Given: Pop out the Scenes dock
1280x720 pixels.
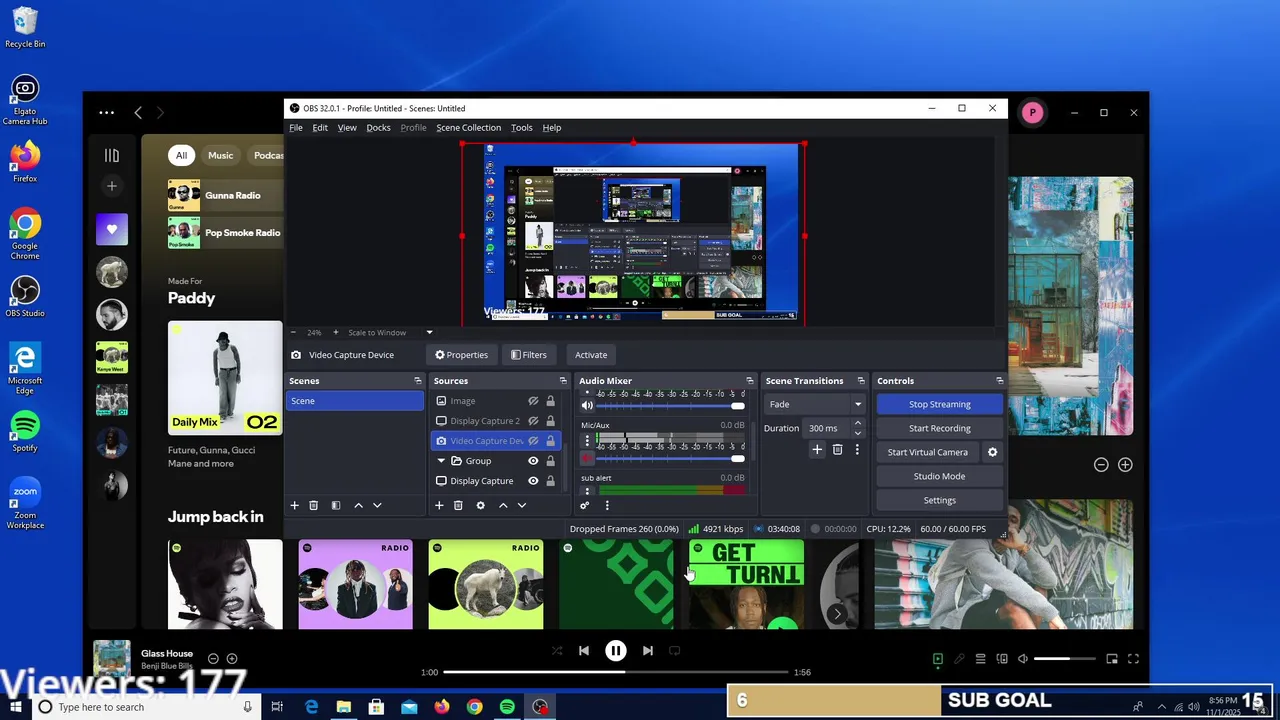Looking at the screenshot, I should coord(418,381).
